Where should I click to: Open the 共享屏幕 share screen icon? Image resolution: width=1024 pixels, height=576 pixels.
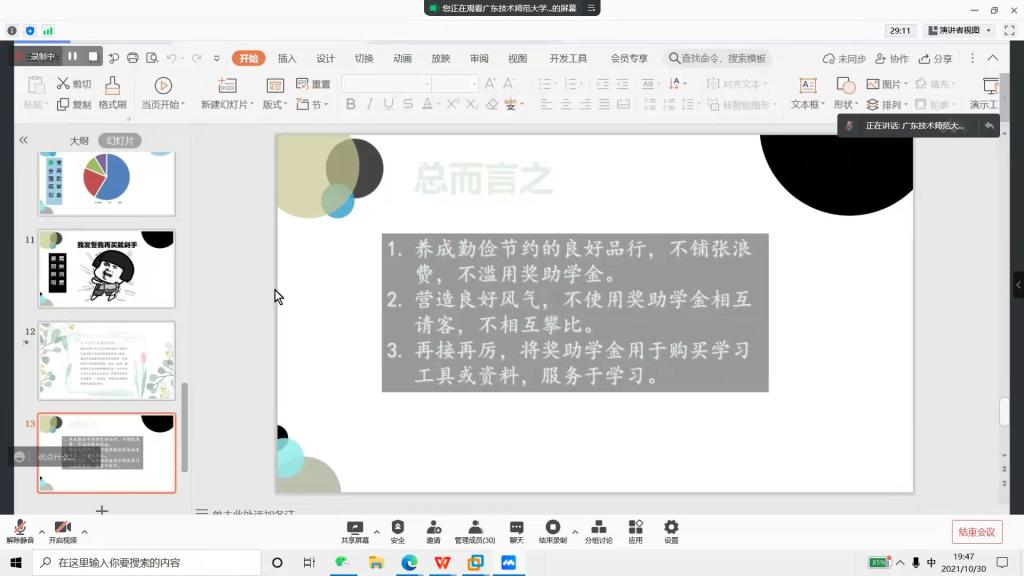click(354, 527)
